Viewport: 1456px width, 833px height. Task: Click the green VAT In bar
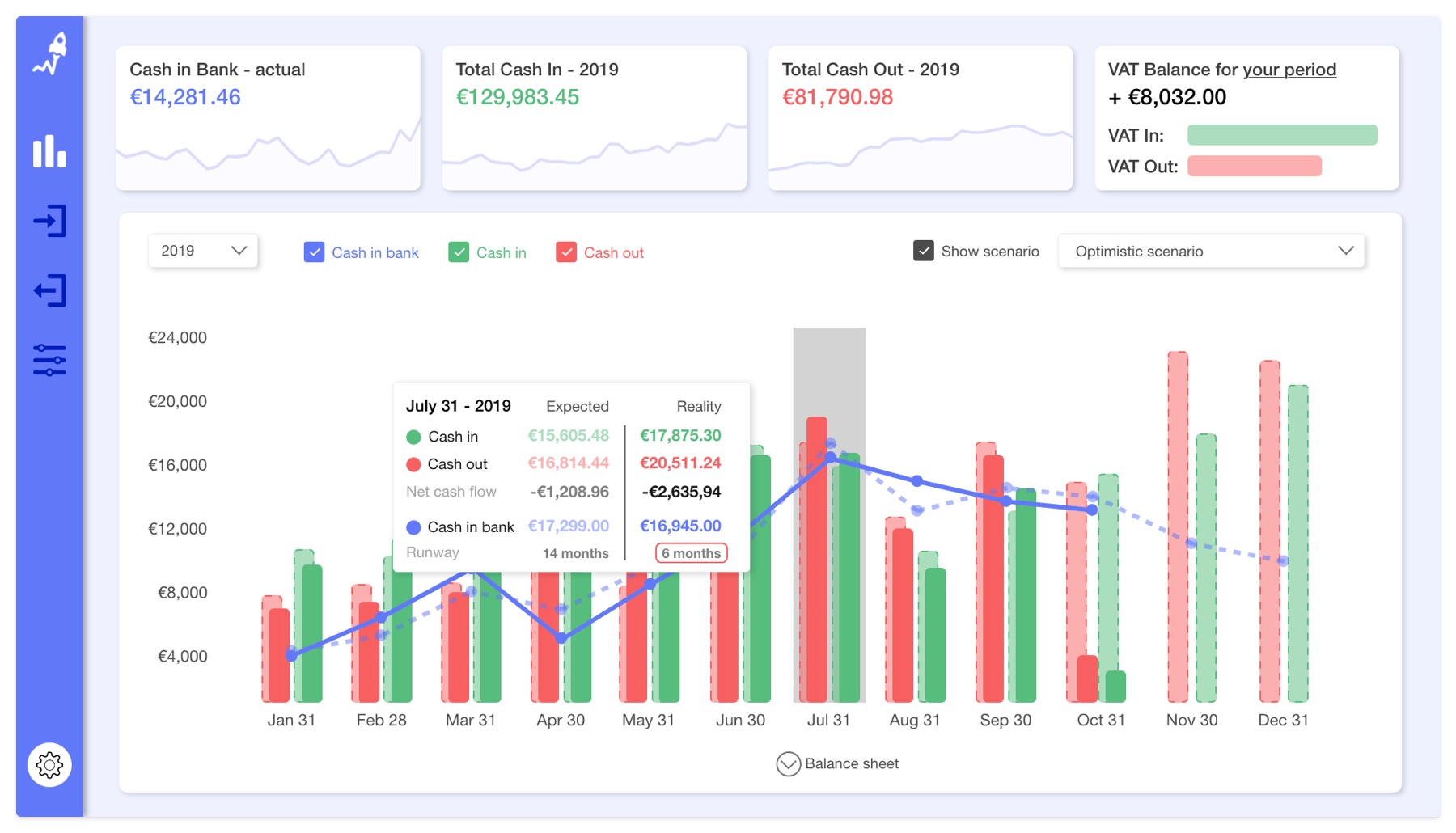(1281, 135)
